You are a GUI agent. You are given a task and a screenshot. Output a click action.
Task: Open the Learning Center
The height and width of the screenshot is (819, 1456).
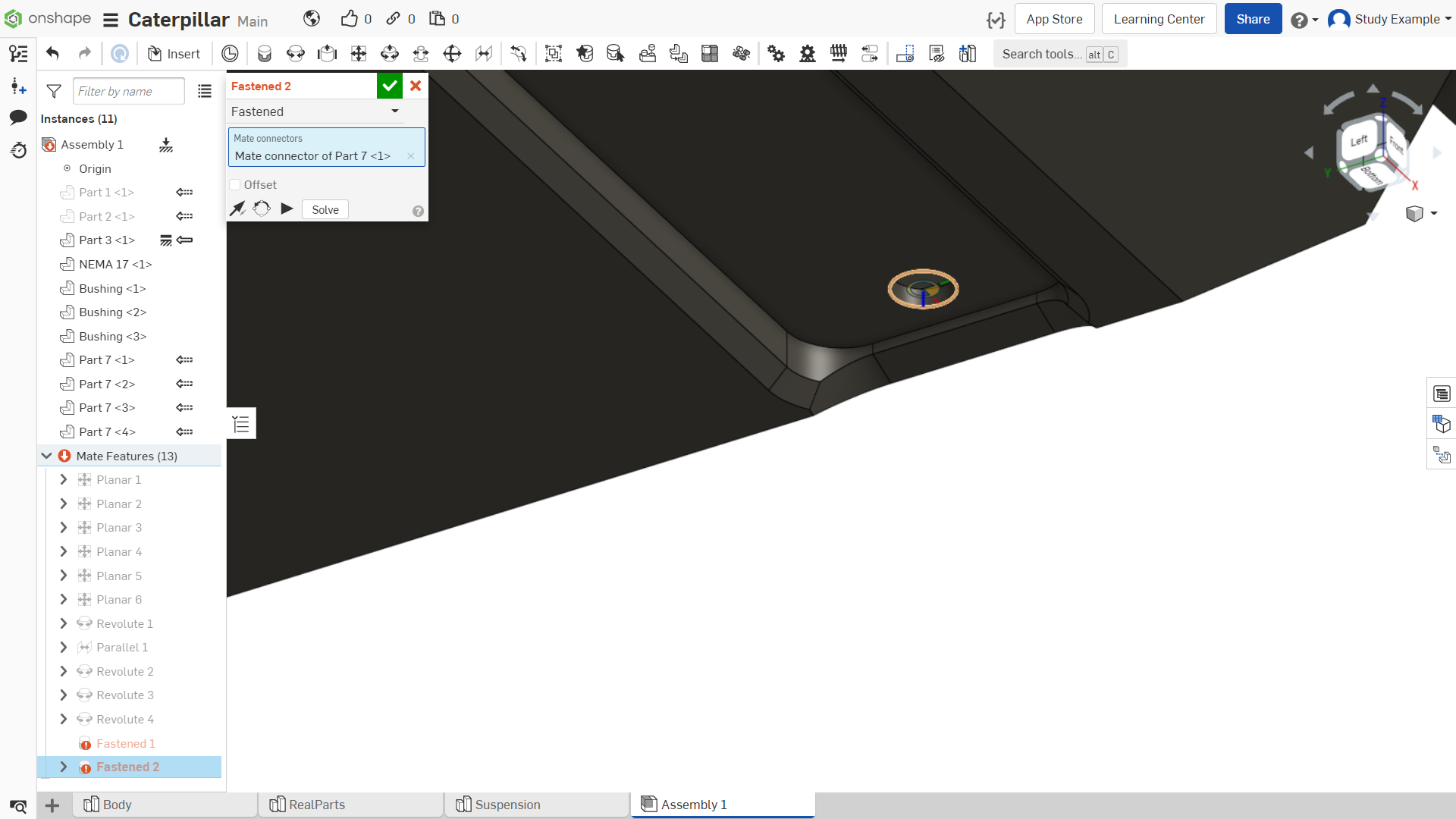(x=1159, y=19)
